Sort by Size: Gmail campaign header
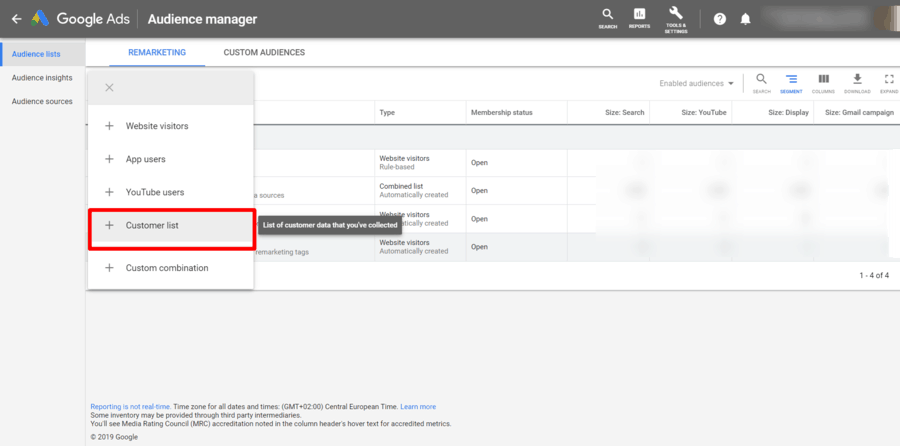 tap(859, 113)
